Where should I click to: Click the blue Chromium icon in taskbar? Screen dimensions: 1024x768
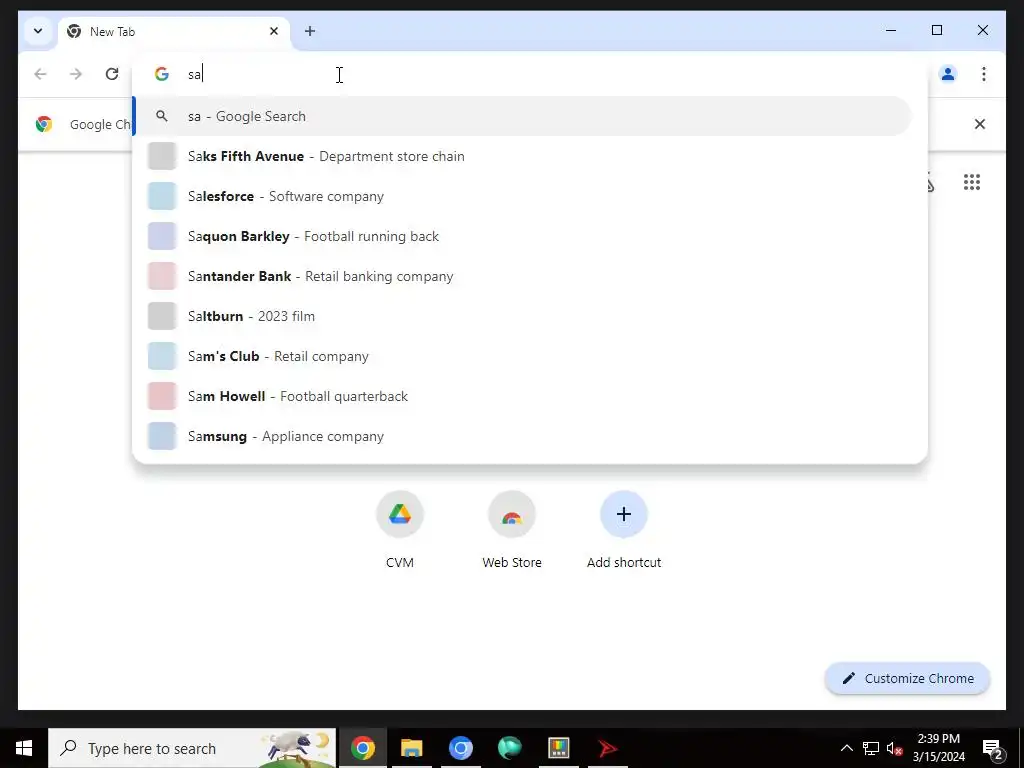point(460,748)
